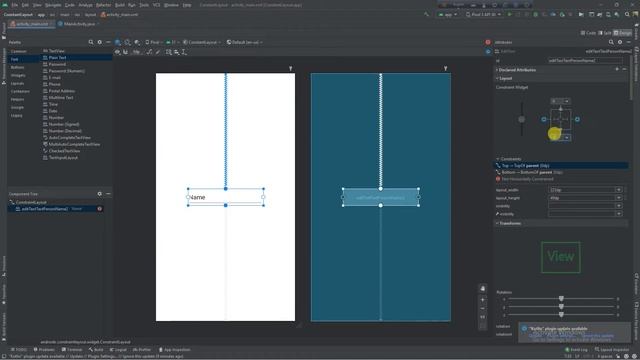Click EditText in blueprint view
Screen dimensions: 640x360
381,197
